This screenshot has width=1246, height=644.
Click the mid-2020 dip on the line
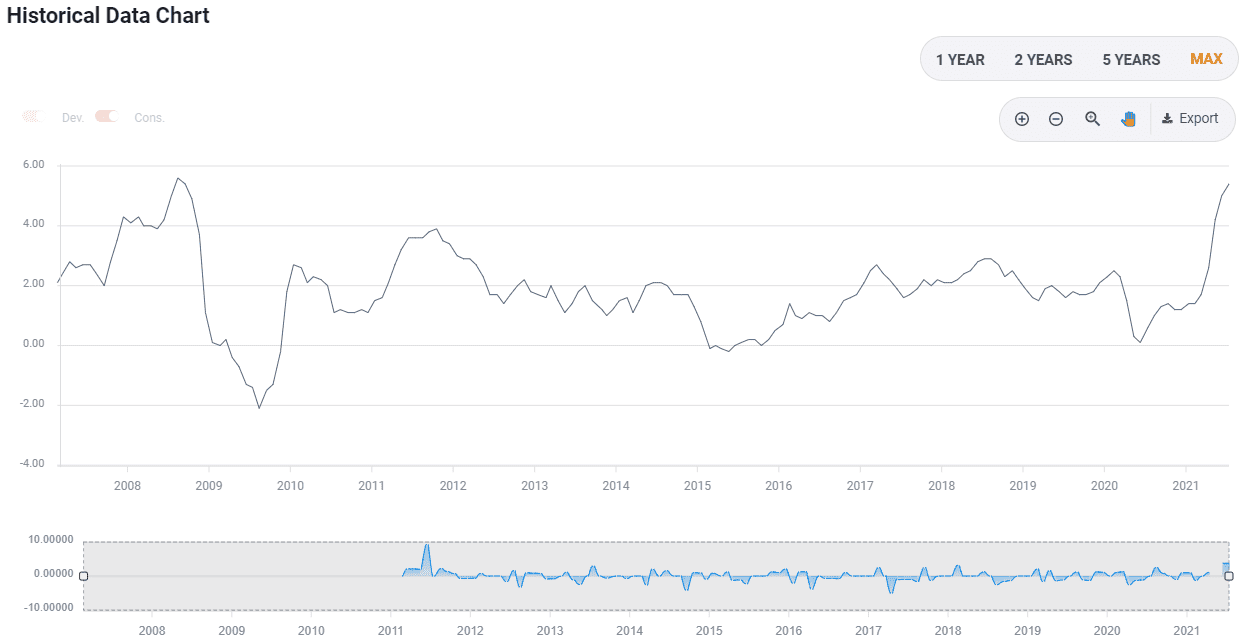1140,342
